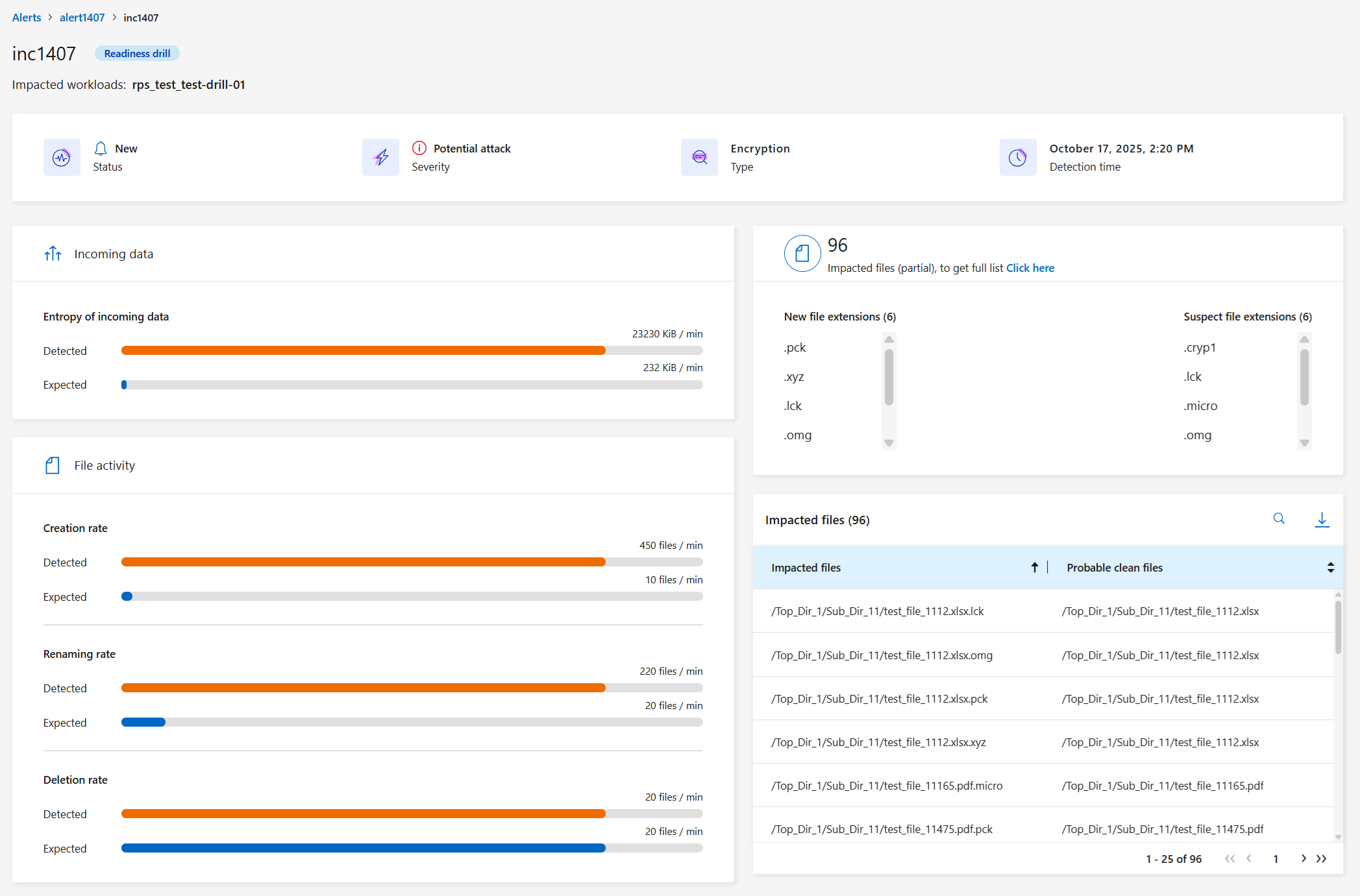
Task: Click the Status heartbeat icon
Action: [x=62, y=158]
